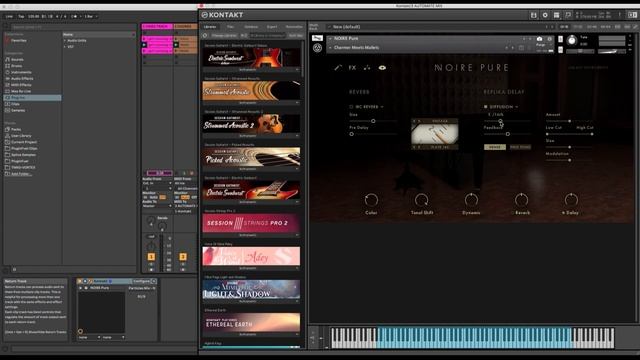
Task: Open the edit pencil page in Noire Pure
Action: (x=338, y=68)
